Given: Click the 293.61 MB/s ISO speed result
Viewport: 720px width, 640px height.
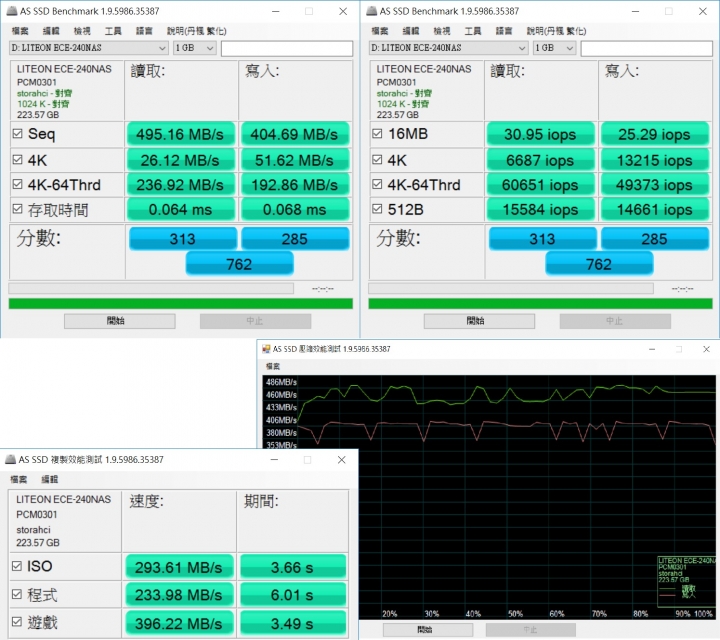Looking at the screenshot, I should coord(179,567).
